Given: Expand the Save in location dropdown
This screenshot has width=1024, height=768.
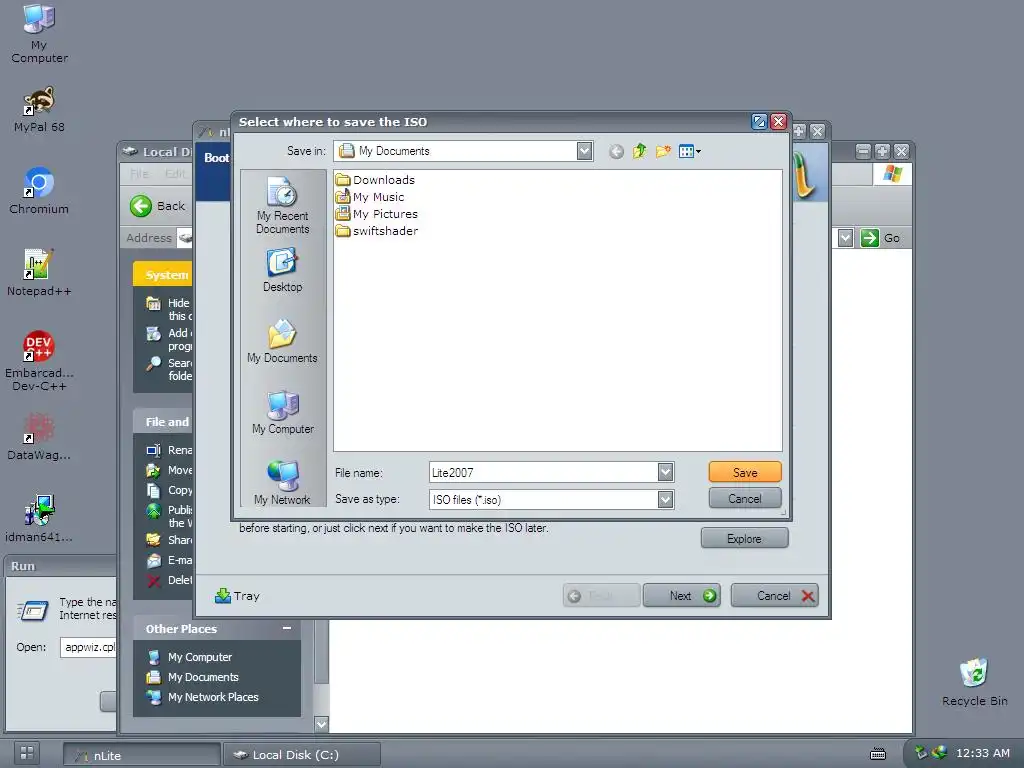Looking at the screenshot, I should [x=584, y=151].
